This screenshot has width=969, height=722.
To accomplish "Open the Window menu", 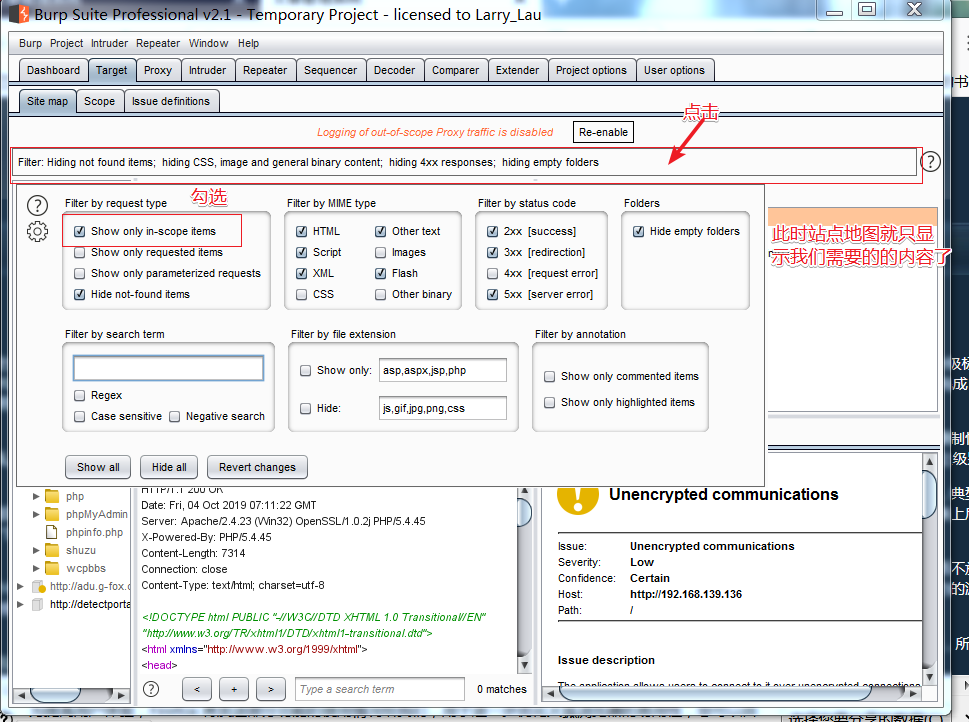I will (x=208, y=43).
